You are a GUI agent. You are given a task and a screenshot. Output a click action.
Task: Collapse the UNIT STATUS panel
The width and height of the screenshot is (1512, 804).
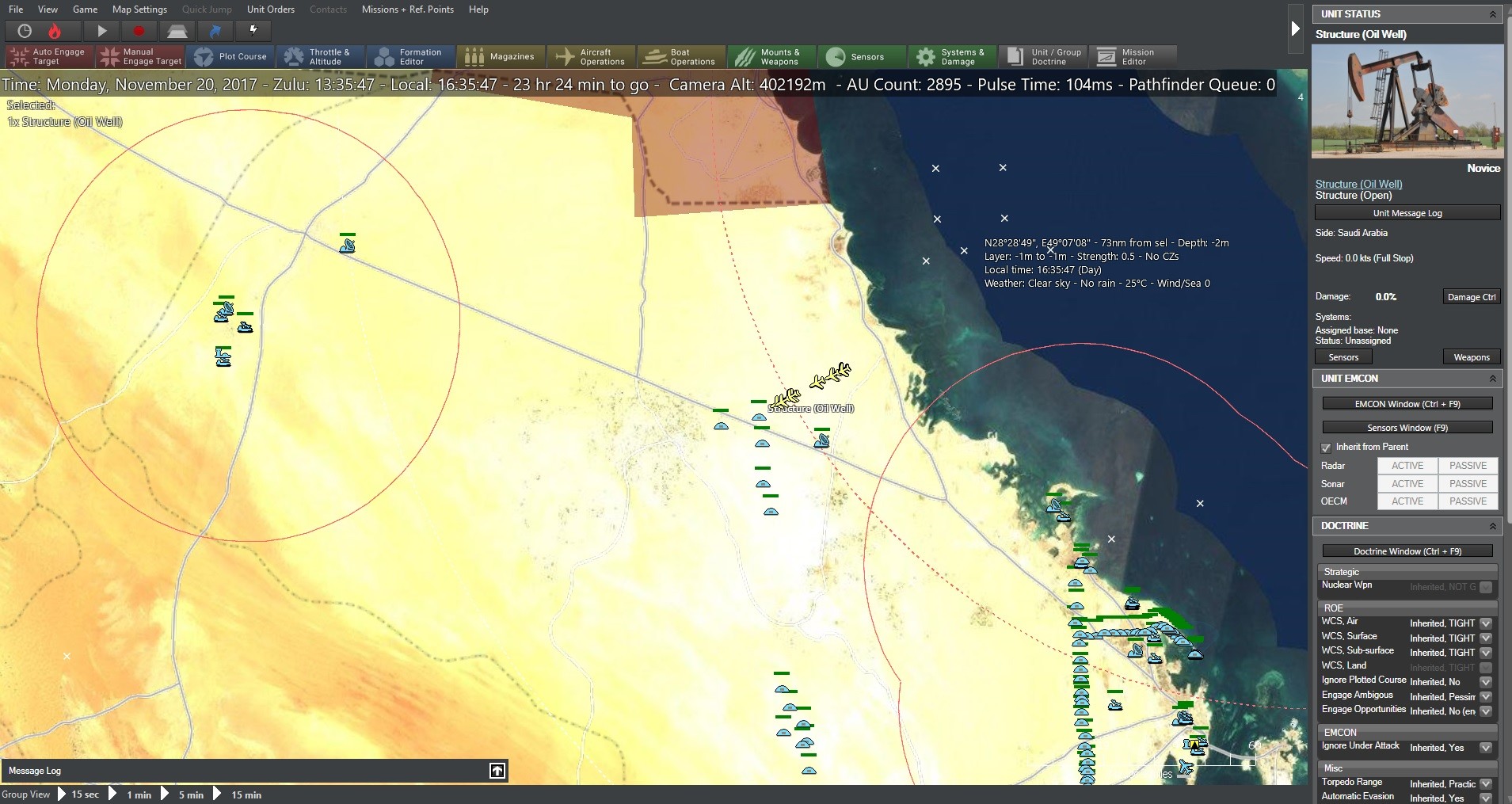[1492, 13]
